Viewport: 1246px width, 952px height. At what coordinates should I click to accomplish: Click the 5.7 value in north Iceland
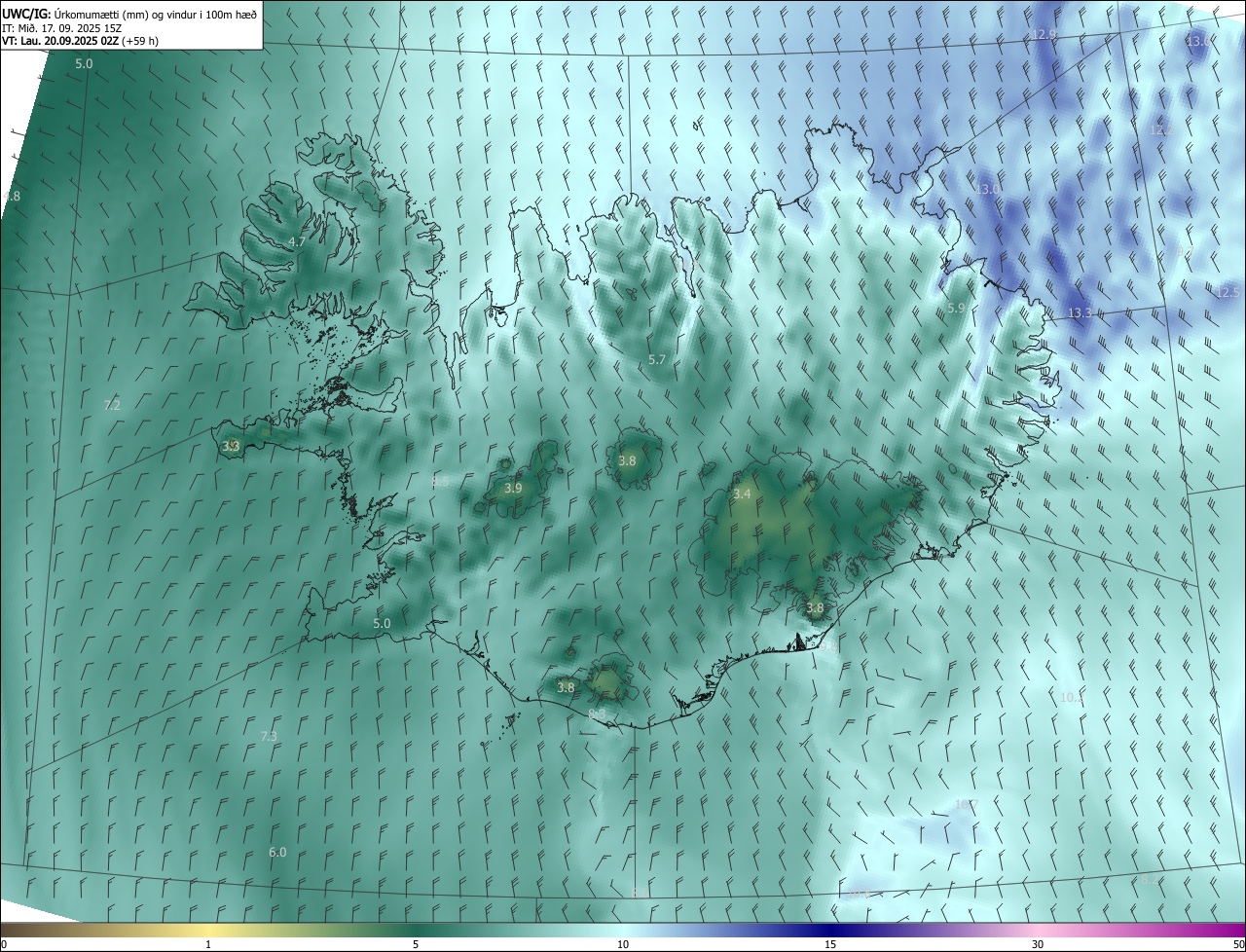click(x=657, y=359)
